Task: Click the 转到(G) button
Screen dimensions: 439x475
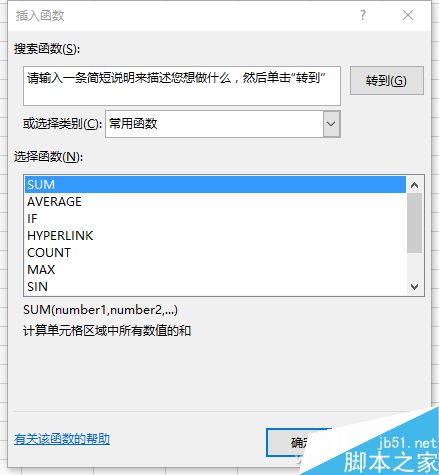Action: pyautogui.click(x=387, y=81)
